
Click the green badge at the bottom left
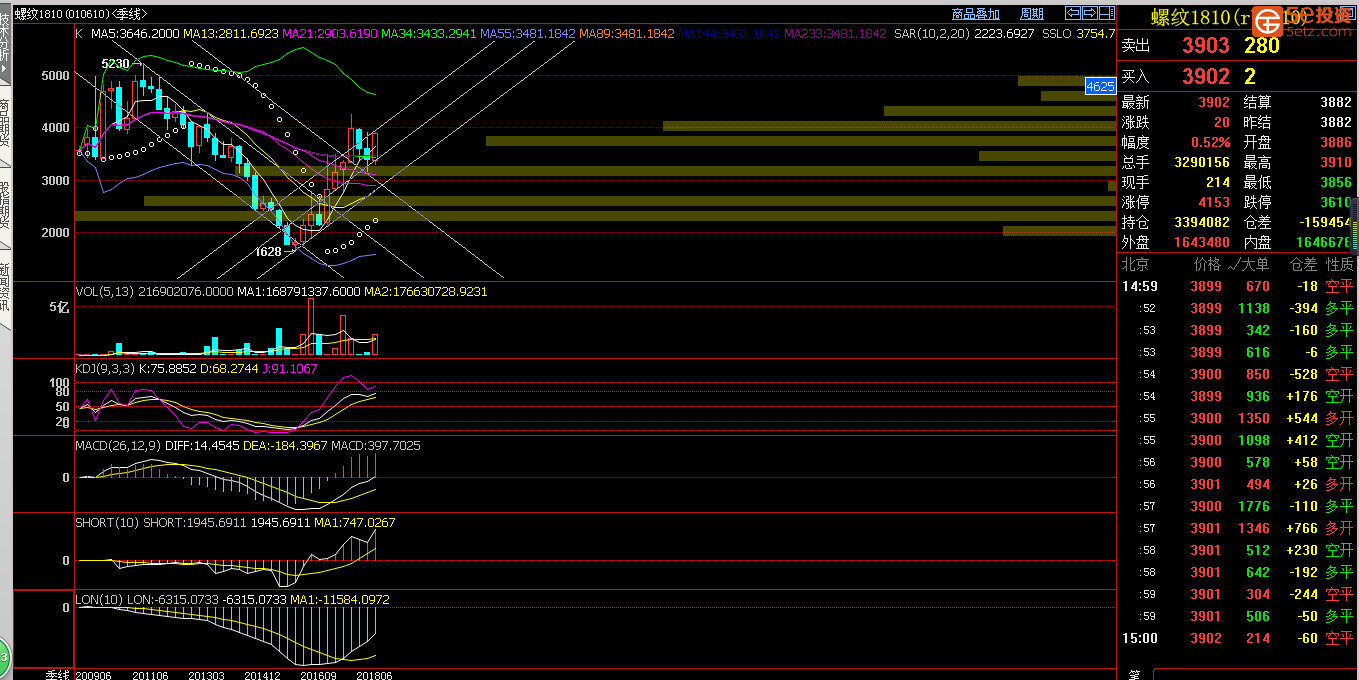(x=4, y=657)
